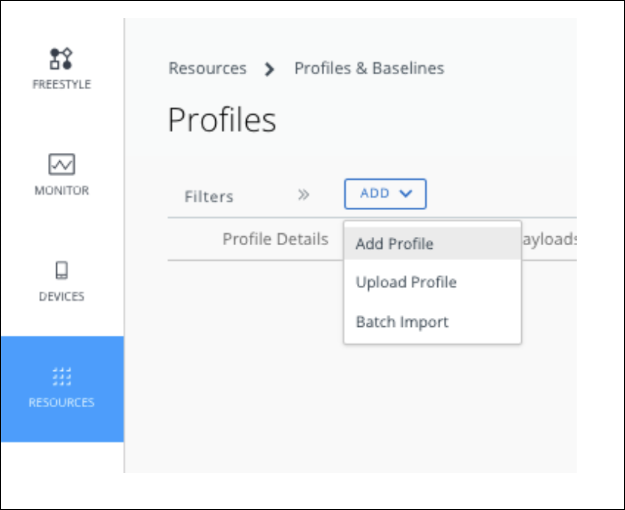Click the Monitor chart icon
The width and height of the screenshot is (625, 510).
point(62,164)
